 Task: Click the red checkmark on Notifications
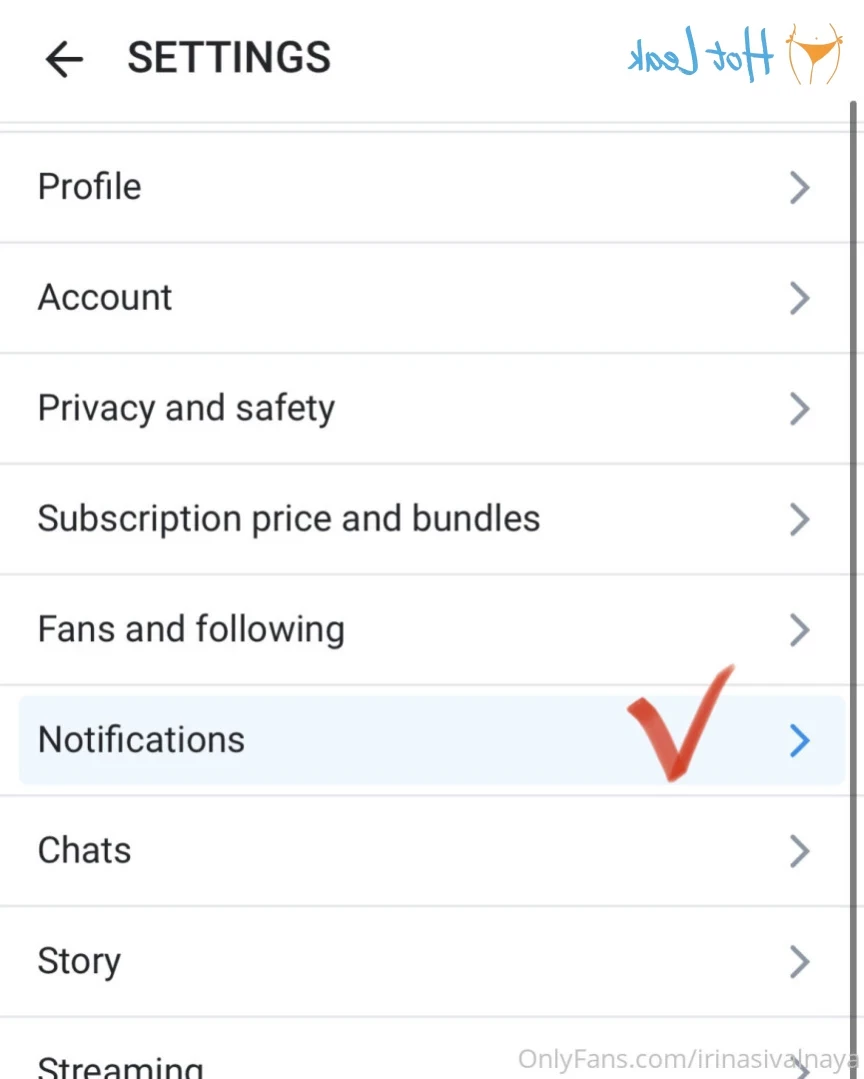[680, 723]
